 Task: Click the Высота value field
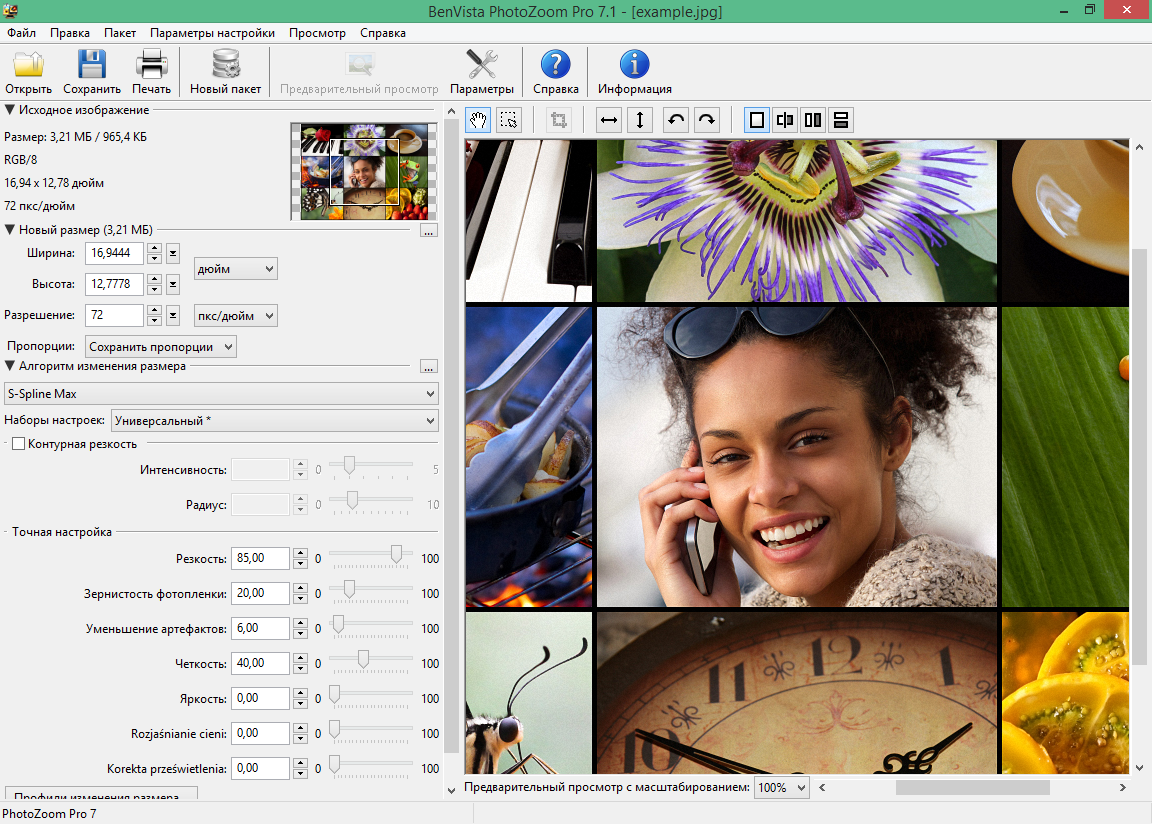tap(115, 284)
